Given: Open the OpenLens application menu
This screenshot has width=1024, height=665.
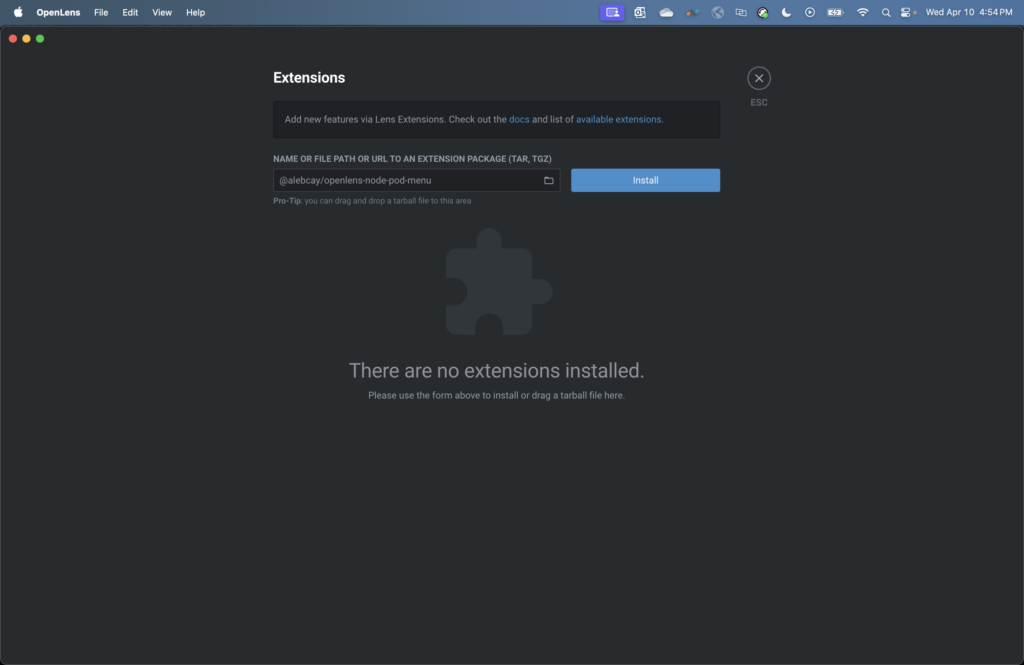Looking at the screenshot, I should click(58, 12).
